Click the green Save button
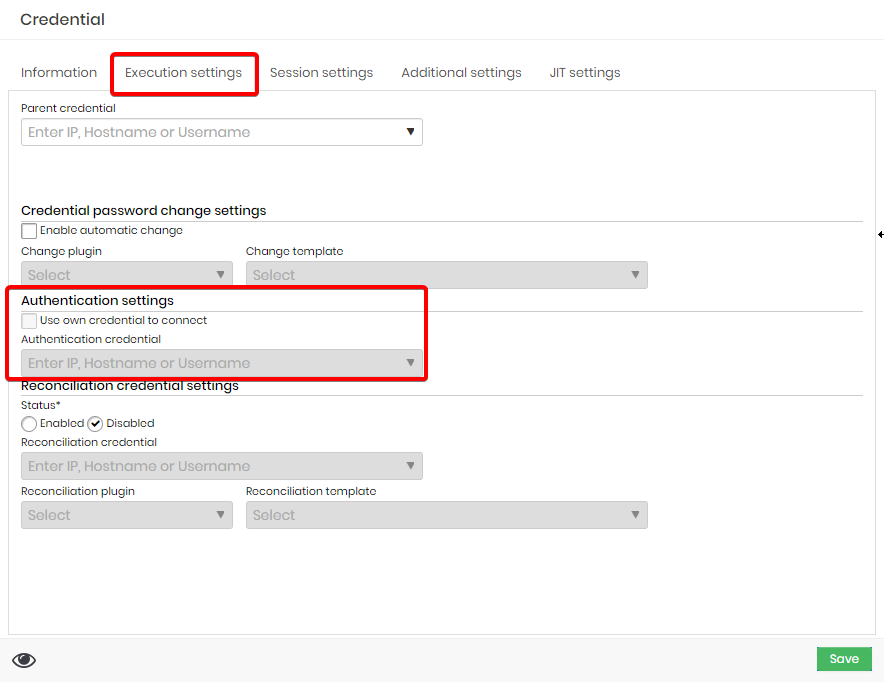Screen dimensions: 884x682 click(844, 659)
